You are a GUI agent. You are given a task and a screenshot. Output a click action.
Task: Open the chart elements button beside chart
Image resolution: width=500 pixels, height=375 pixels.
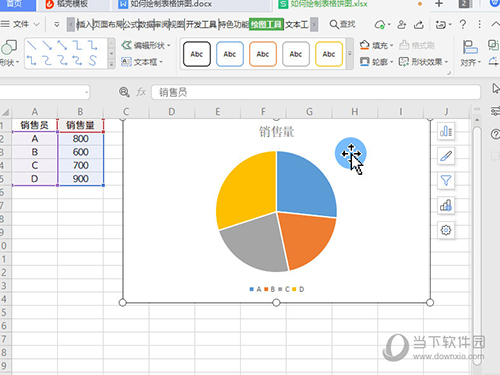tap(446, 131)
